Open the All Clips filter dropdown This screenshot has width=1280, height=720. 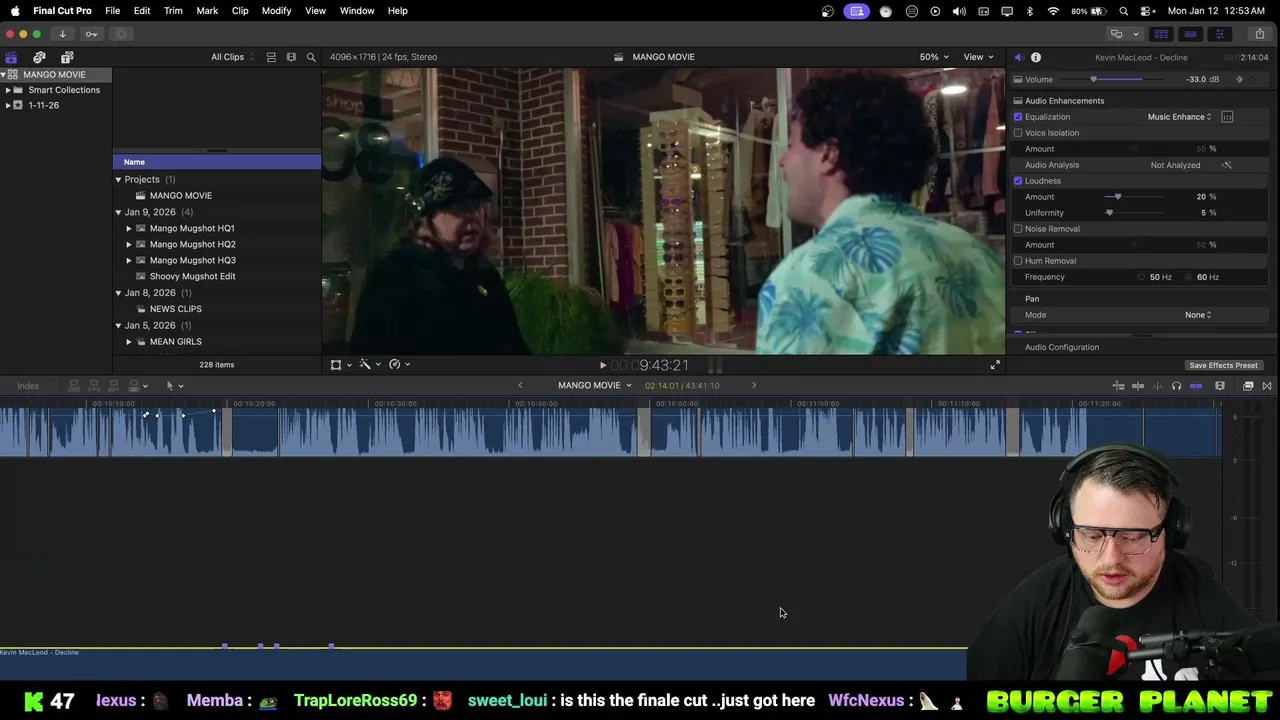coord(232,57)
